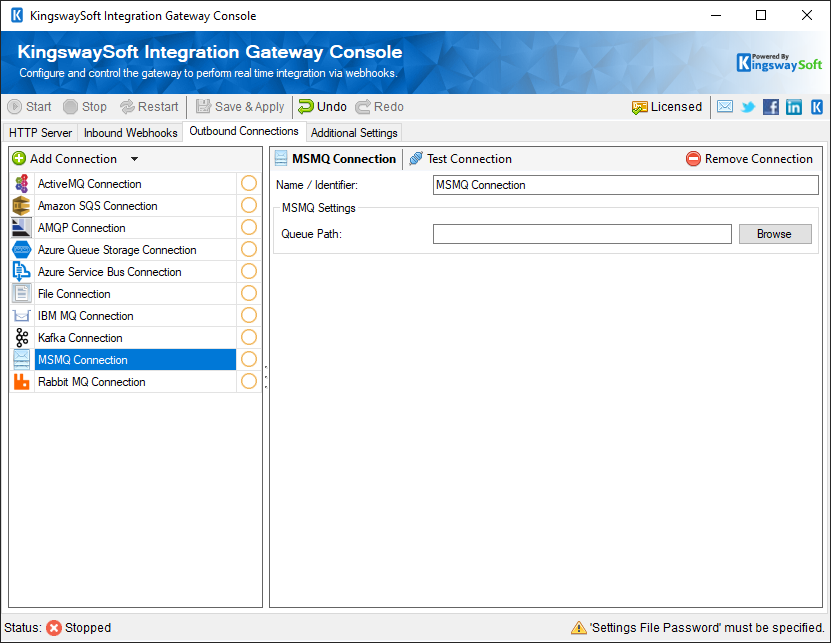Minimize the console window
Screen dimensions: 831x643
point(716,15)
